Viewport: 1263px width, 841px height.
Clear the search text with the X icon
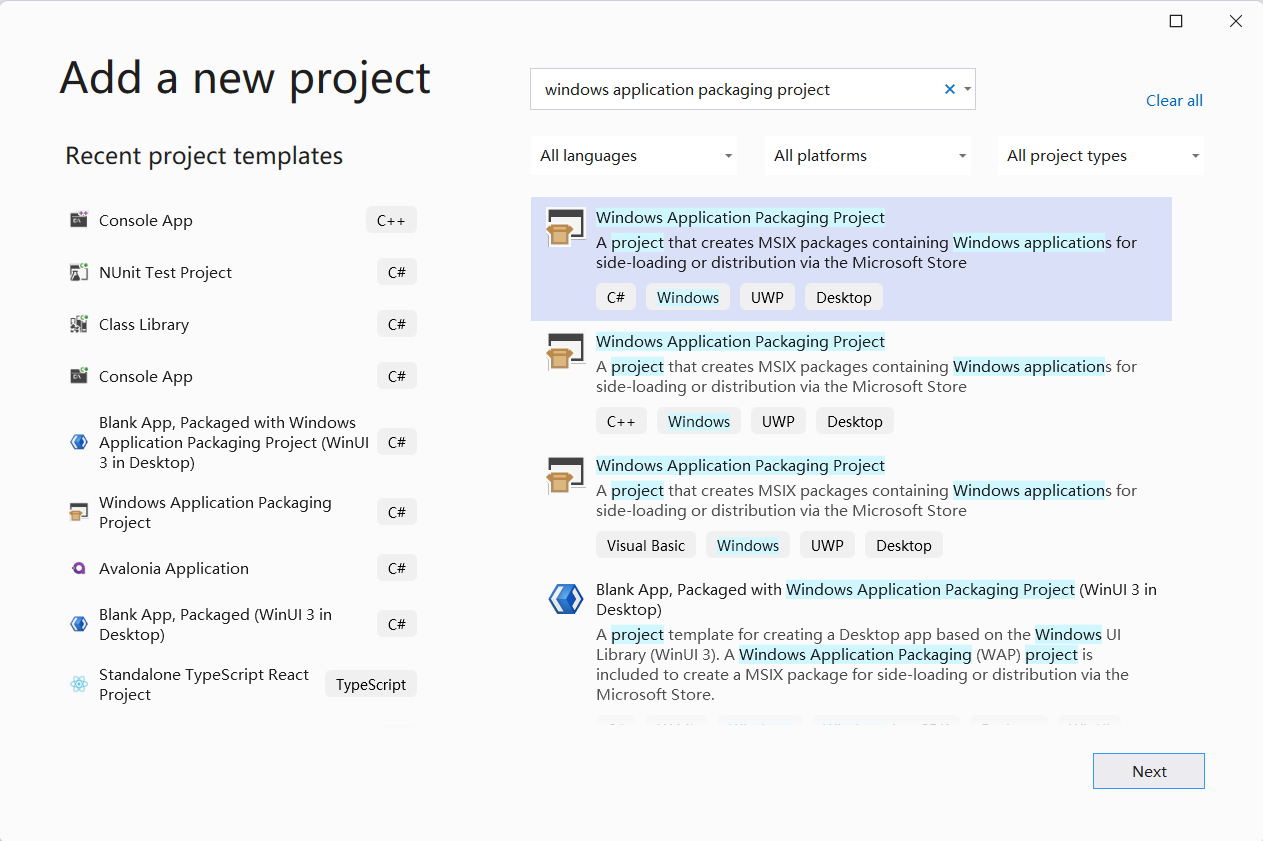pos(950,89)
